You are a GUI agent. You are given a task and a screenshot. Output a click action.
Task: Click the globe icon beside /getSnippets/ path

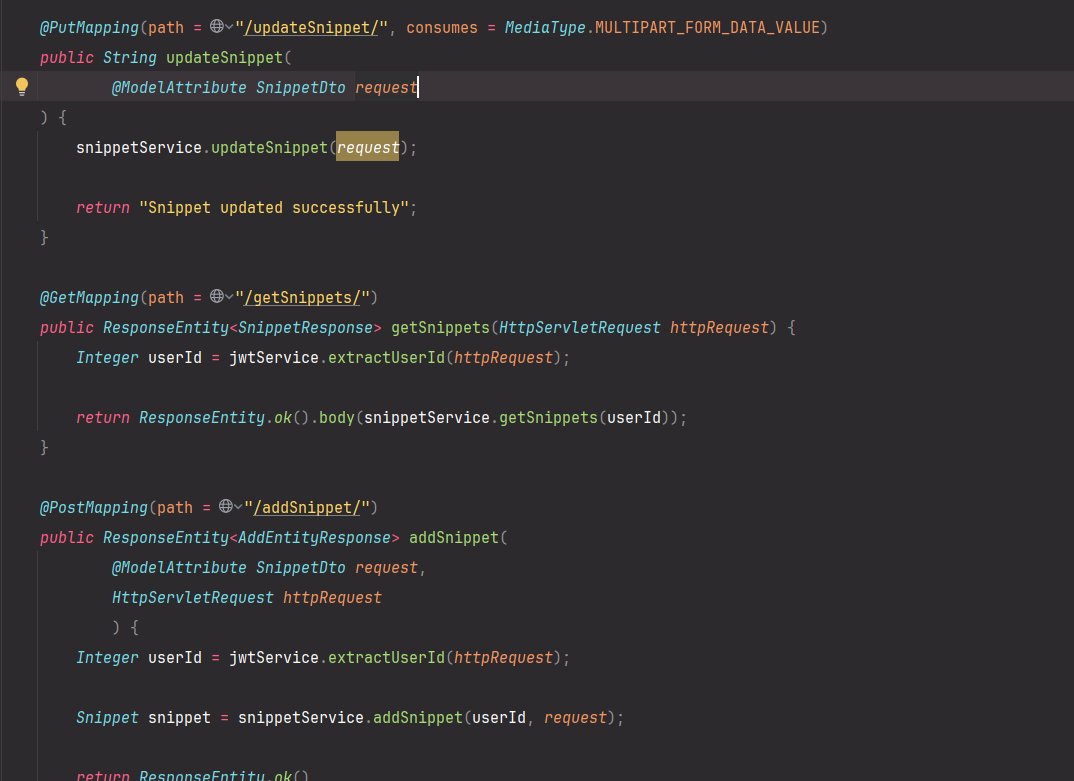coord(216,297)
